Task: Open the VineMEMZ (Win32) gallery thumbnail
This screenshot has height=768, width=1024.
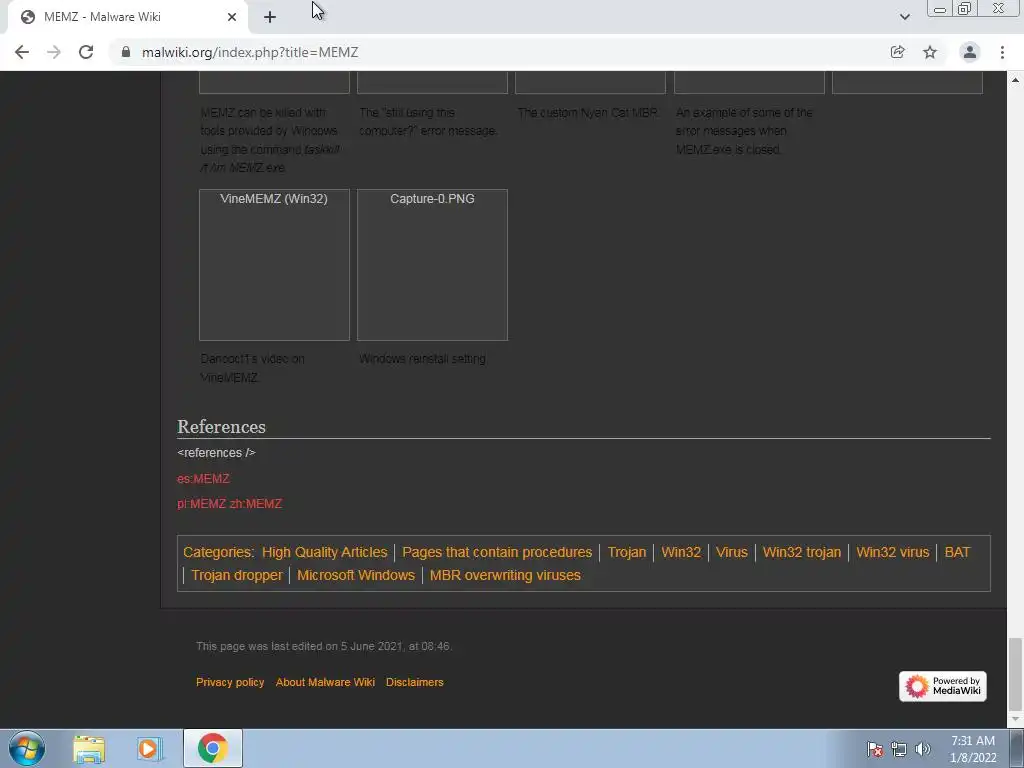Action: 274,264
